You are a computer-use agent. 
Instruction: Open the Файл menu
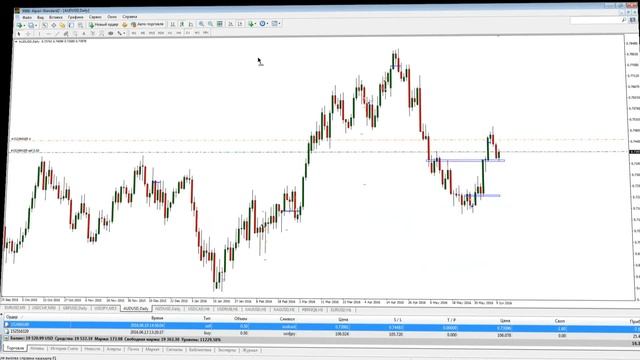[x=27, y=18]
